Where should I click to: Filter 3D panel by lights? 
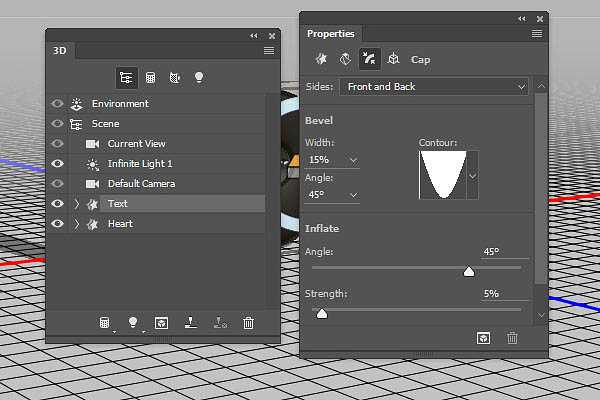coord(199,77)
